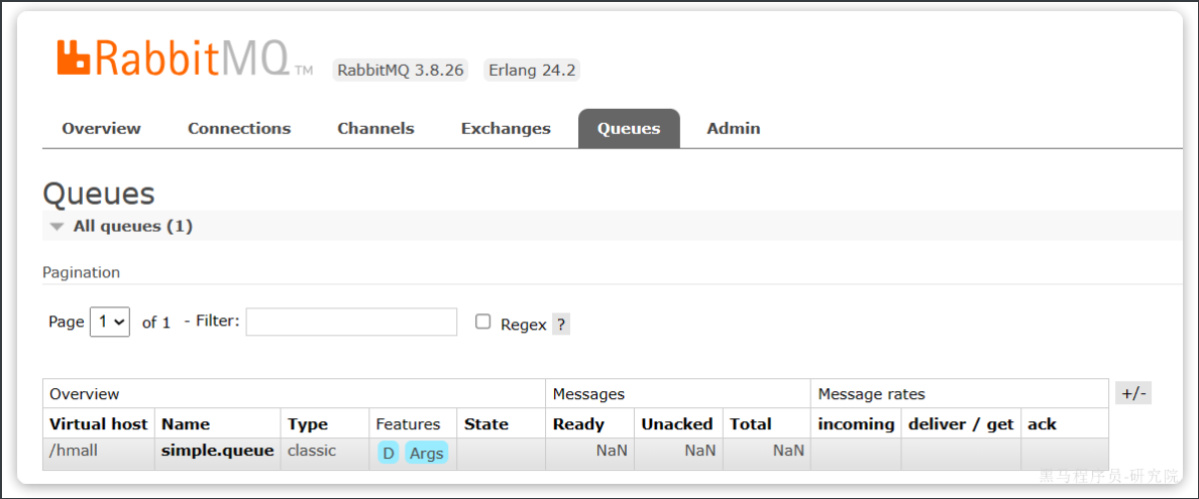The image size is (1199, 499).
Task: Sort by State column header
Action: tap(486, 424)
